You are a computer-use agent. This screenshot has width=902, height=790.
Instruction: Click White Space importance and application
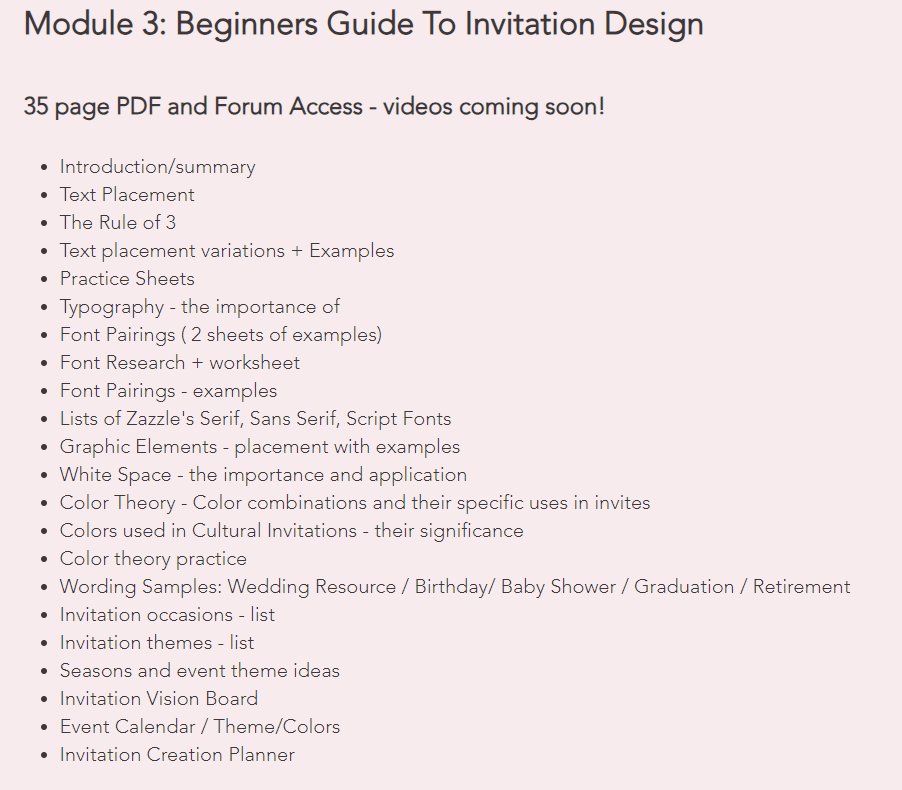(263, 475)
